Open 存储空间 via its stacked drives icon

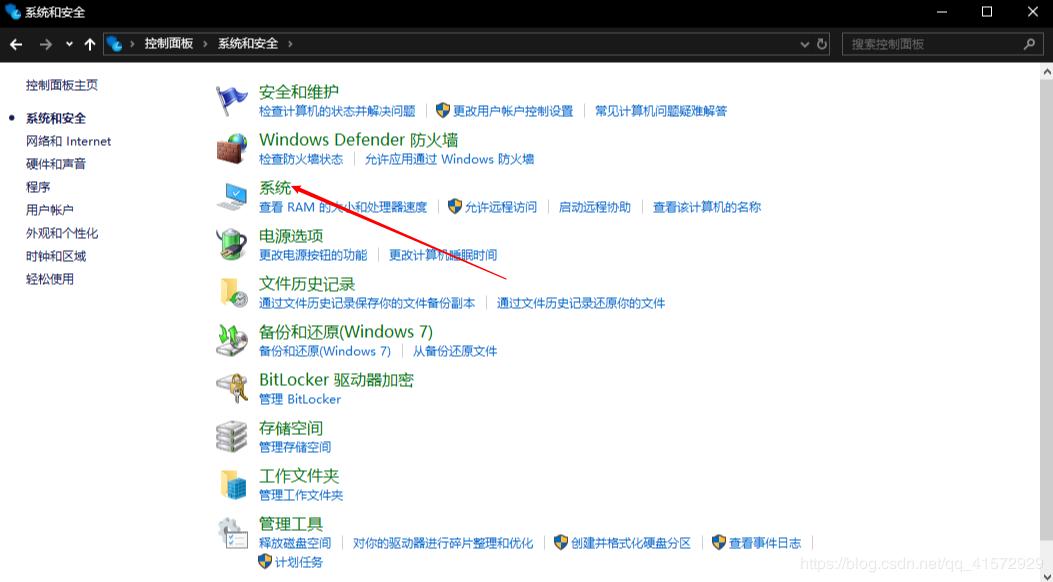click(230, 435)
